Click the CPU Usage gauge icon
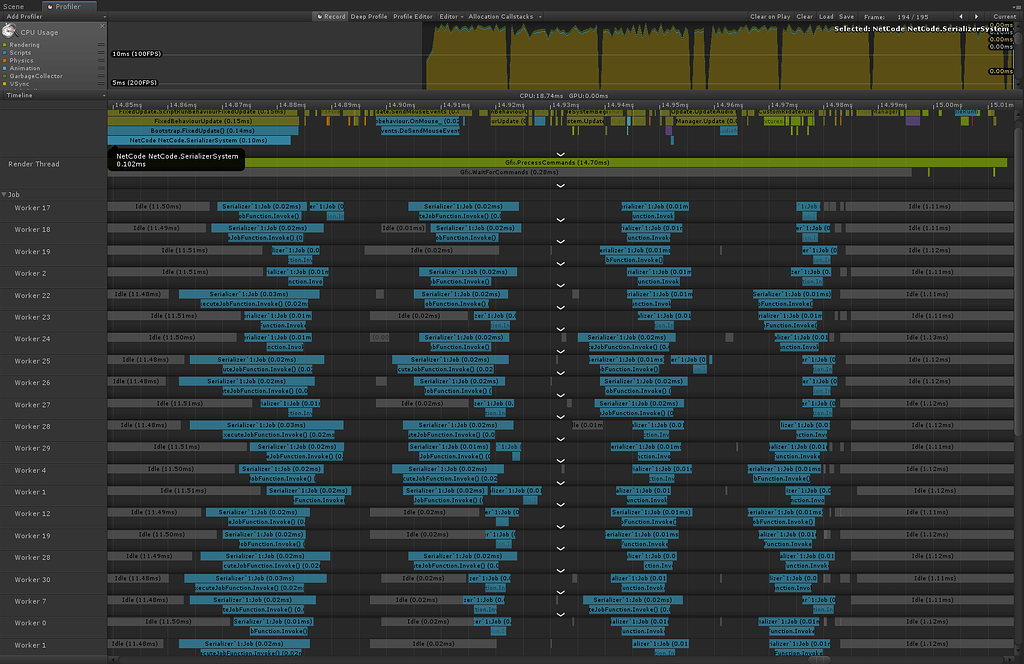The height and width of the screenshot is (664, 1024). click(x=9, y=31)
